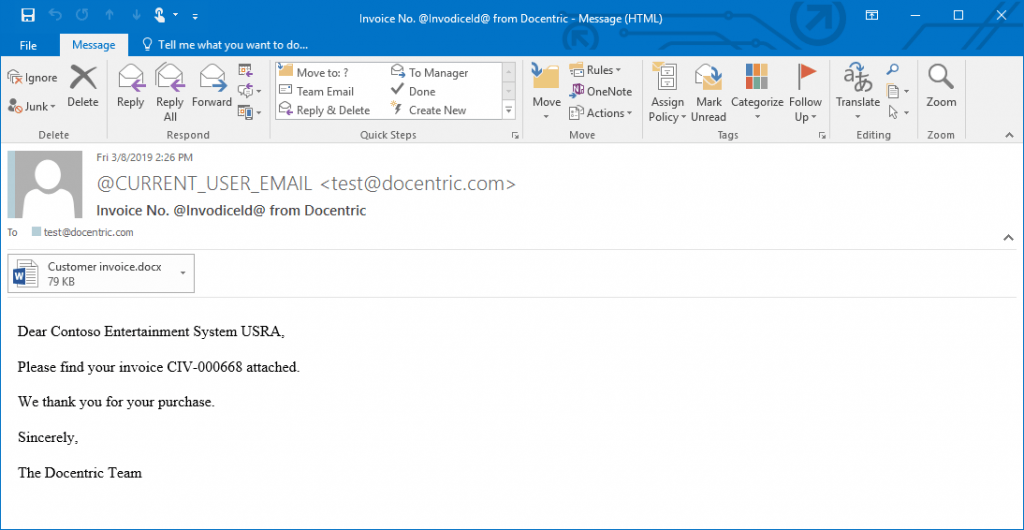Click the subject line 'Invoice No. @InvodiceId@ from Docentric'

coord(231,210)
